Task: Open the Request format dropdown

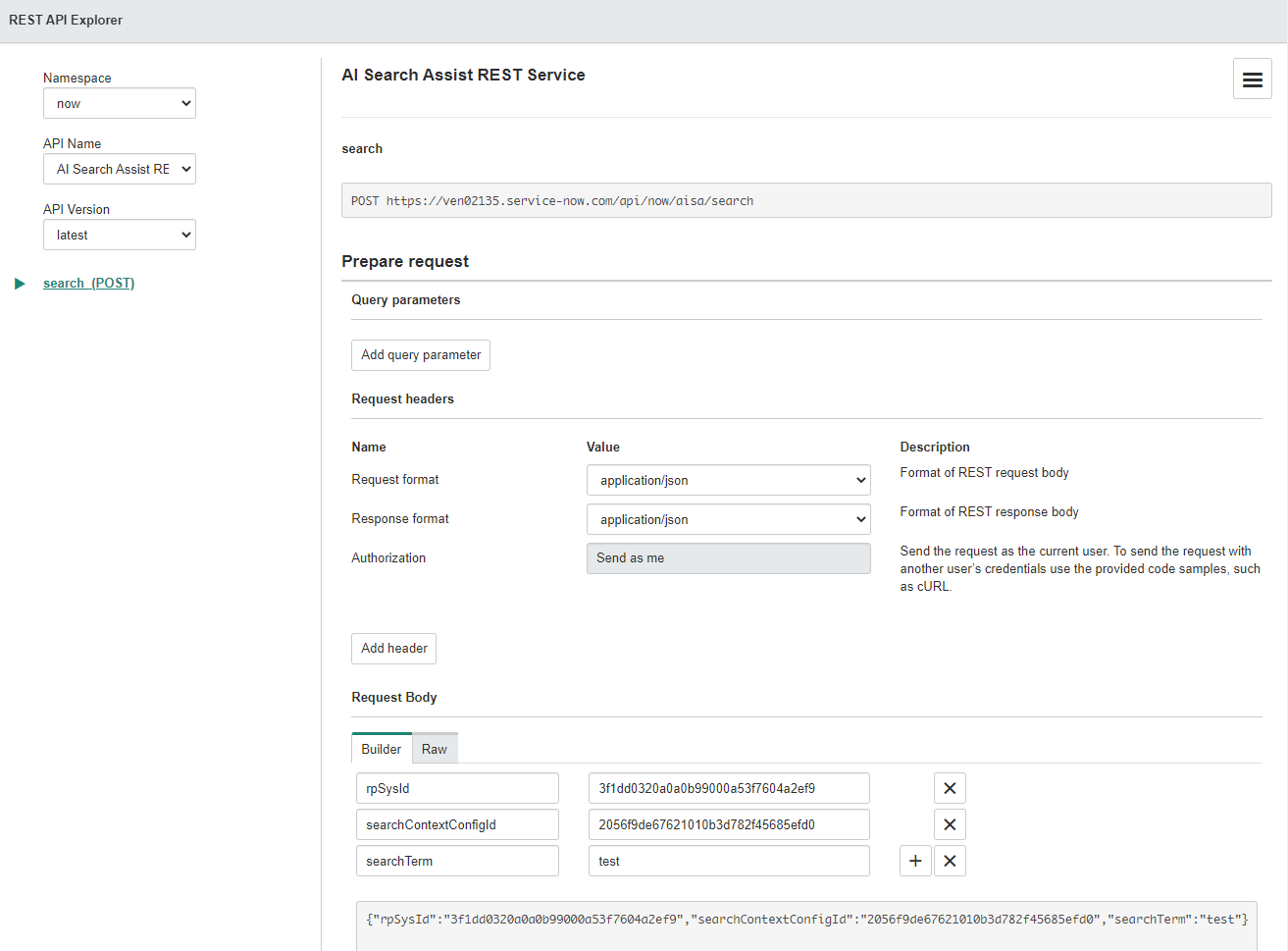Action: click(x=729, y=480)
